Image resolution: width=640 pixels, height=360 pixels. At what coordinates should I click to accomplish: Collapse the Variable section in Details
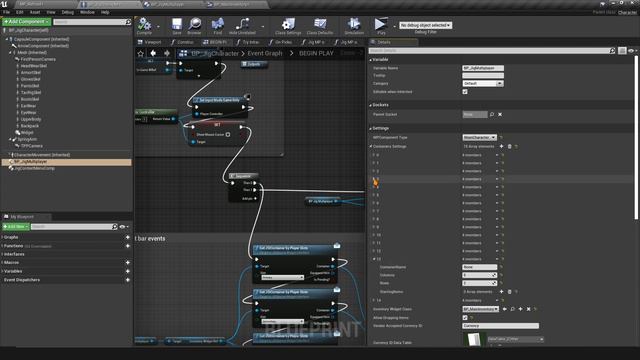point(371,60)
